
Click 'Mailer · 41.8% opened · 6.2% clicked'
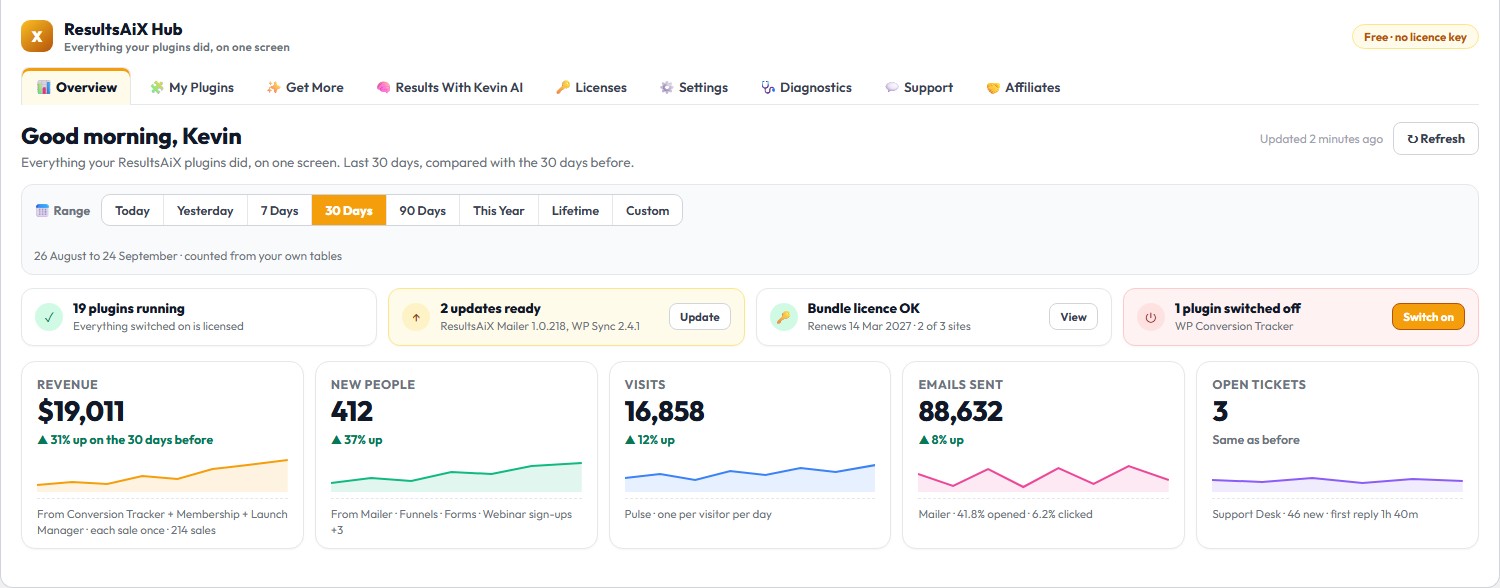pyautogui.click(x=1005, y=515)
